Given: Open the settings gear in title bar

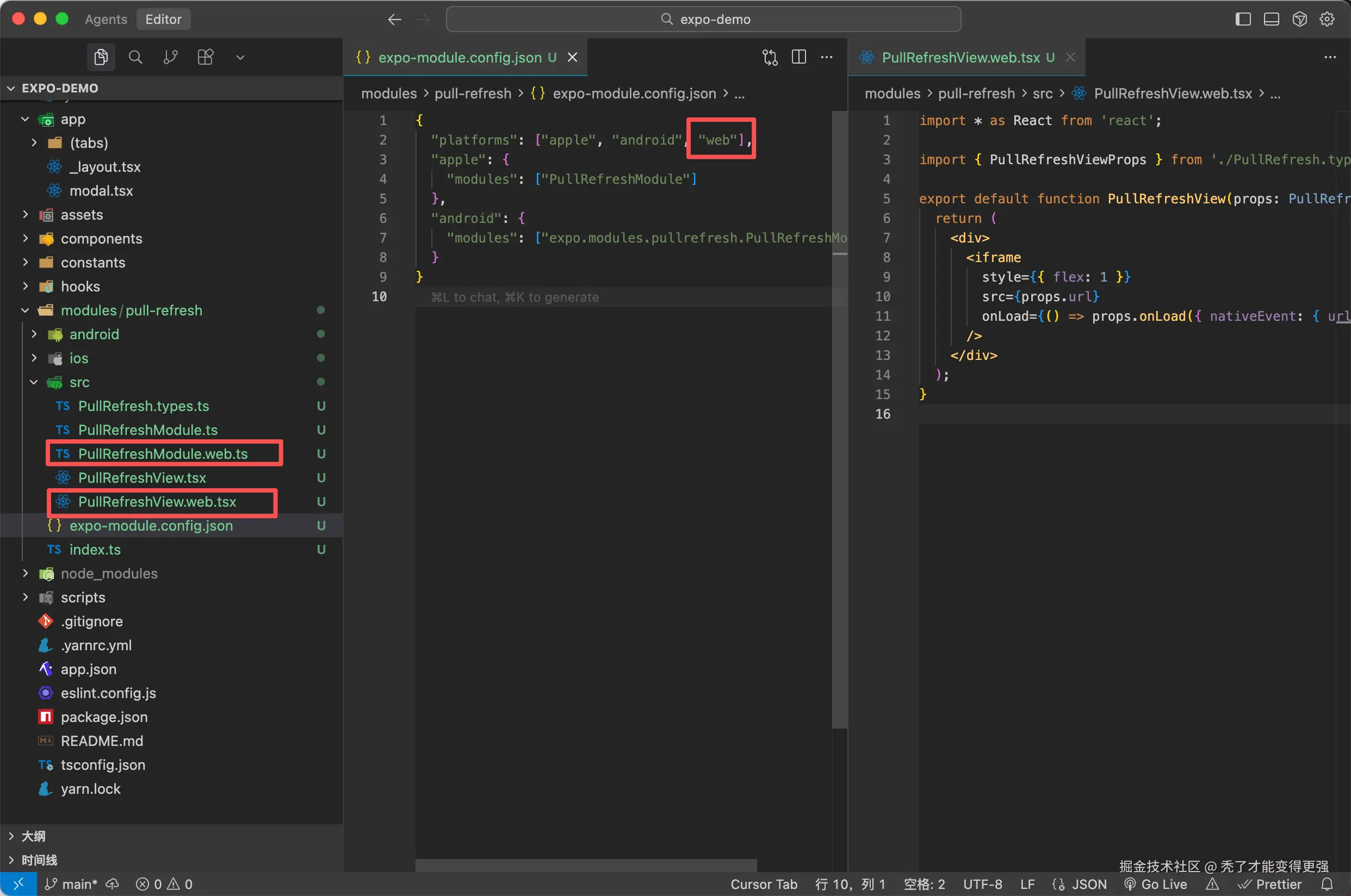Looking at the screenshot, I should (1327, 19).
